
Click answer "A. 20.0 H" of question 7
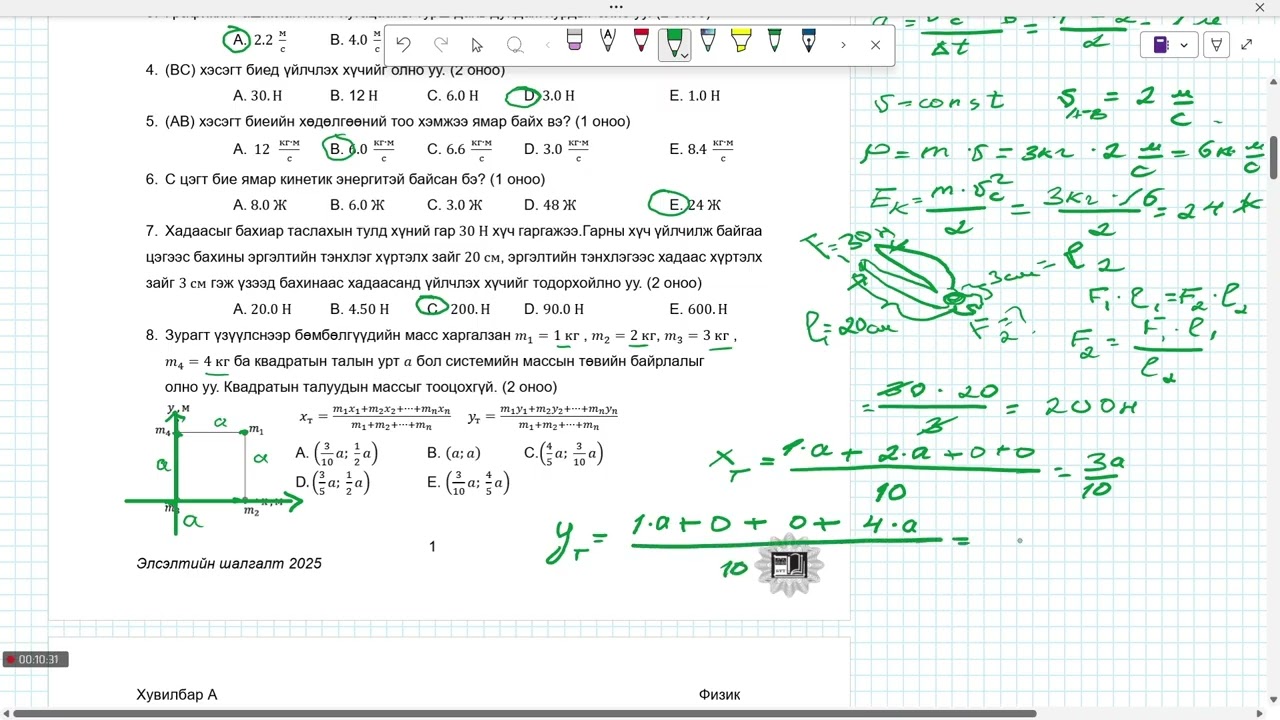tap(262, 310)
